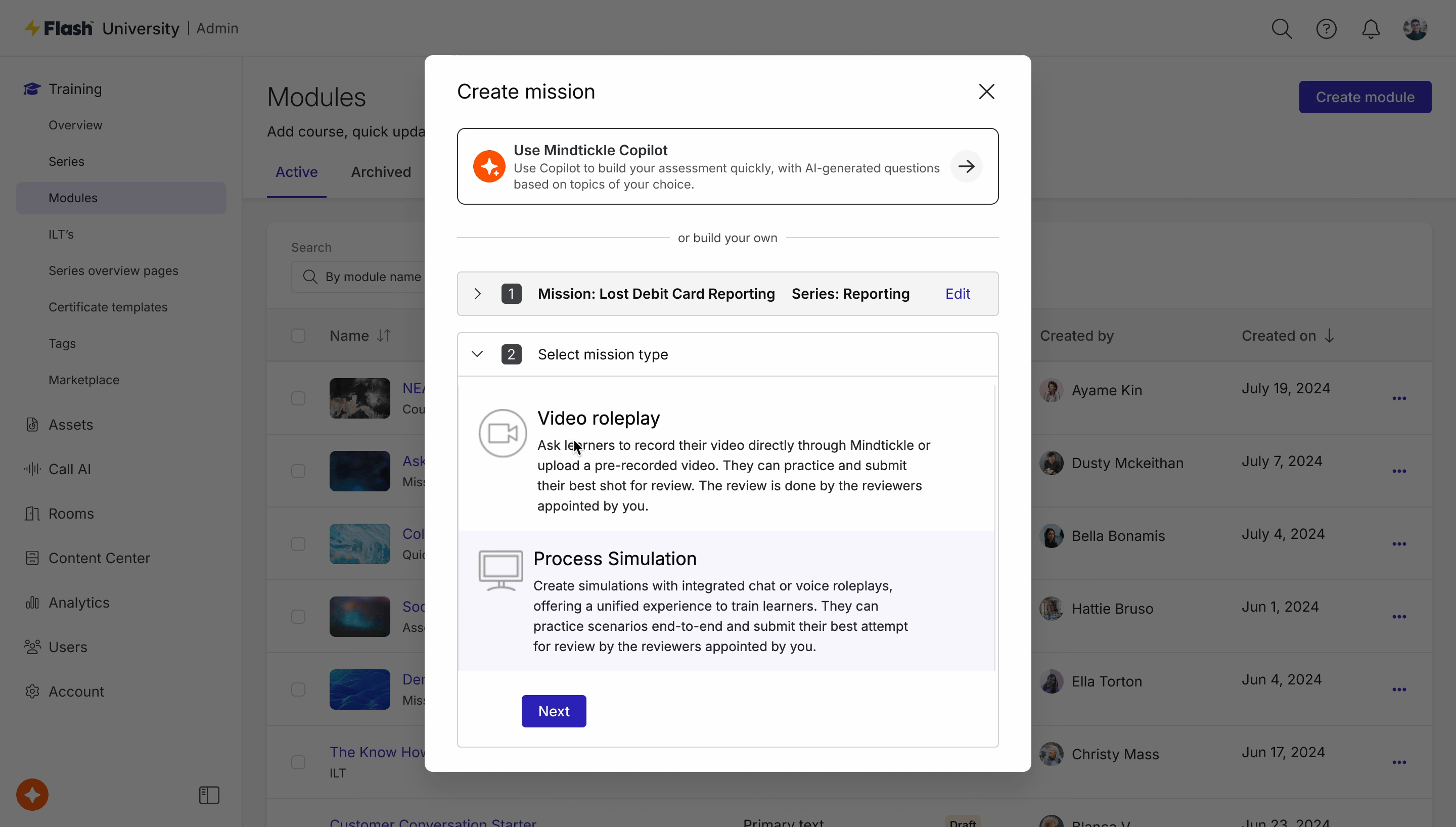Click the search magnifier icon in header
This screenshot has height=827, width=1456.
[1281, 28]
